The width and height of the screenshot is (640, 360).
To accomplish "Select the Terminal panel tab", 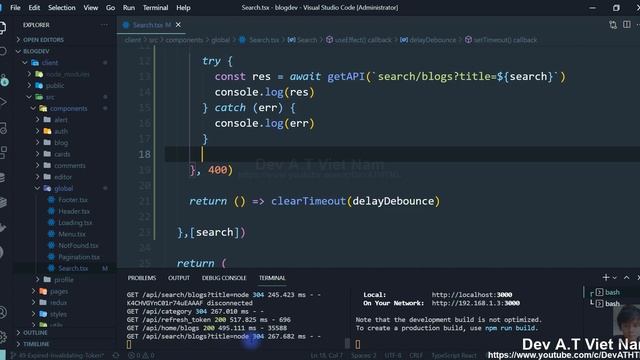I will [x=272, y=278].
